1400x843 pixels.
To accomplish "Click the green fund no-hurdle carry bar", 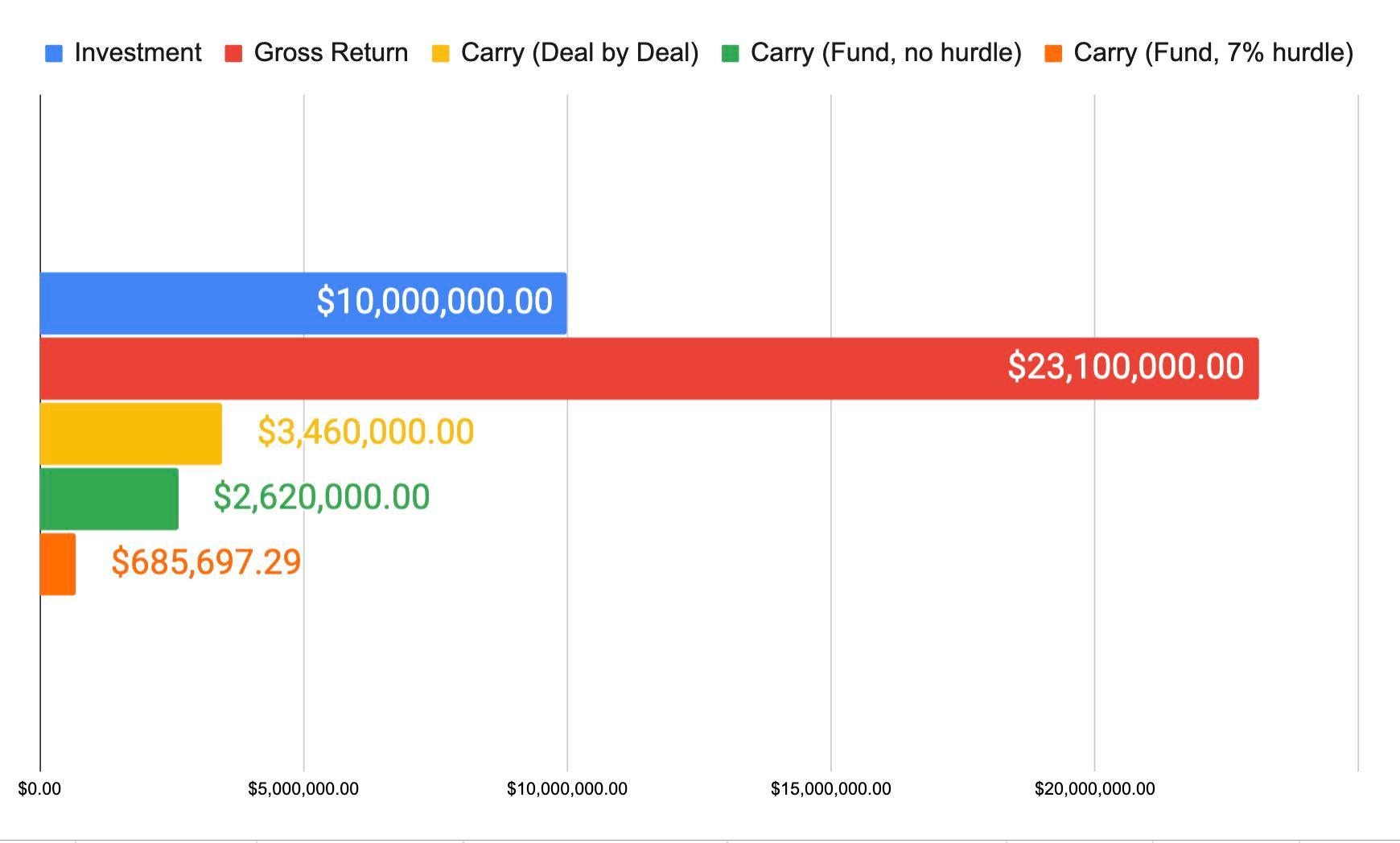I will [x=109, y=499].
